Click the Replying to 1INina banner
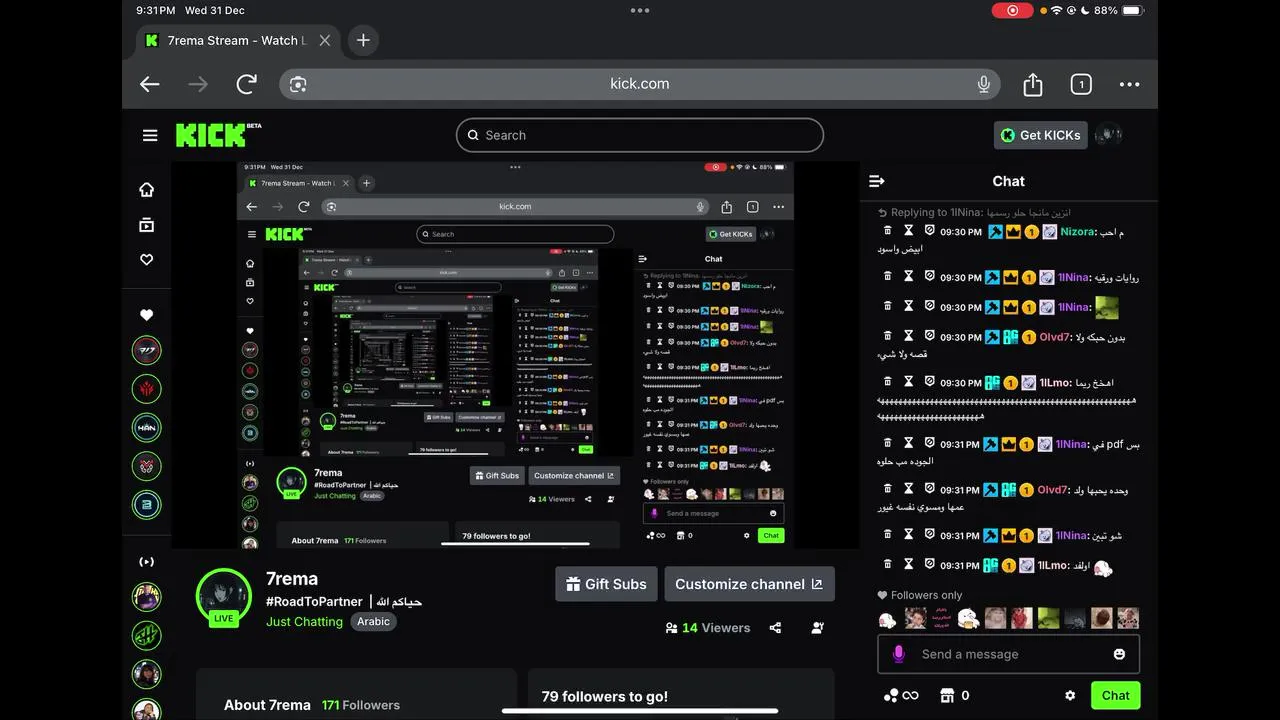1280x720 pixels. tap(973, 212)
